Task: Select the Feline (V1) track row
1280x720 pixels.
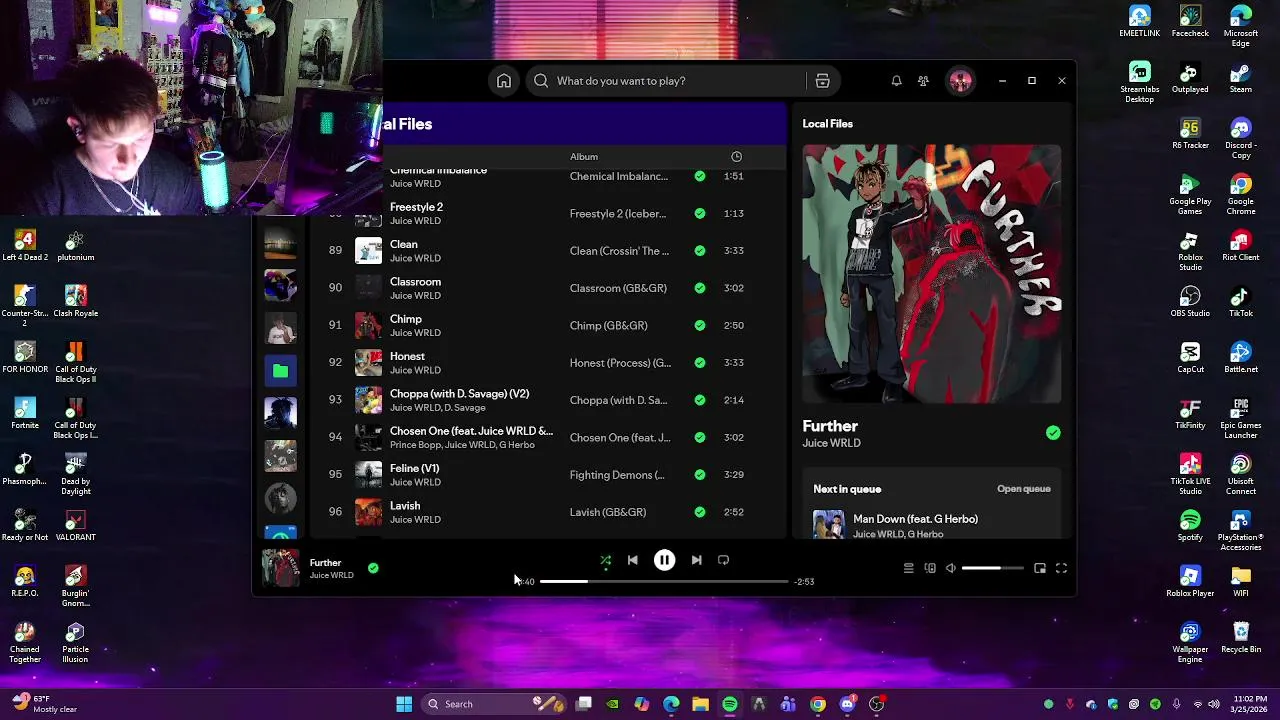Action: pos(547,475)
